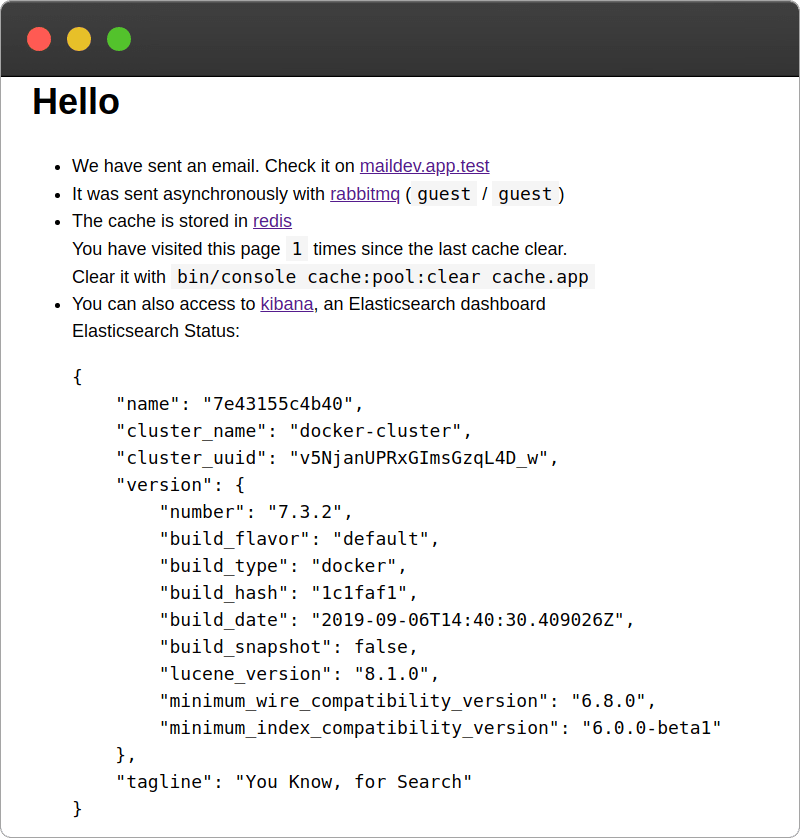
Task: Click the minimum_index_compatibility_version value 6.0.0-beta1
Action: click(x=651, y=728)
